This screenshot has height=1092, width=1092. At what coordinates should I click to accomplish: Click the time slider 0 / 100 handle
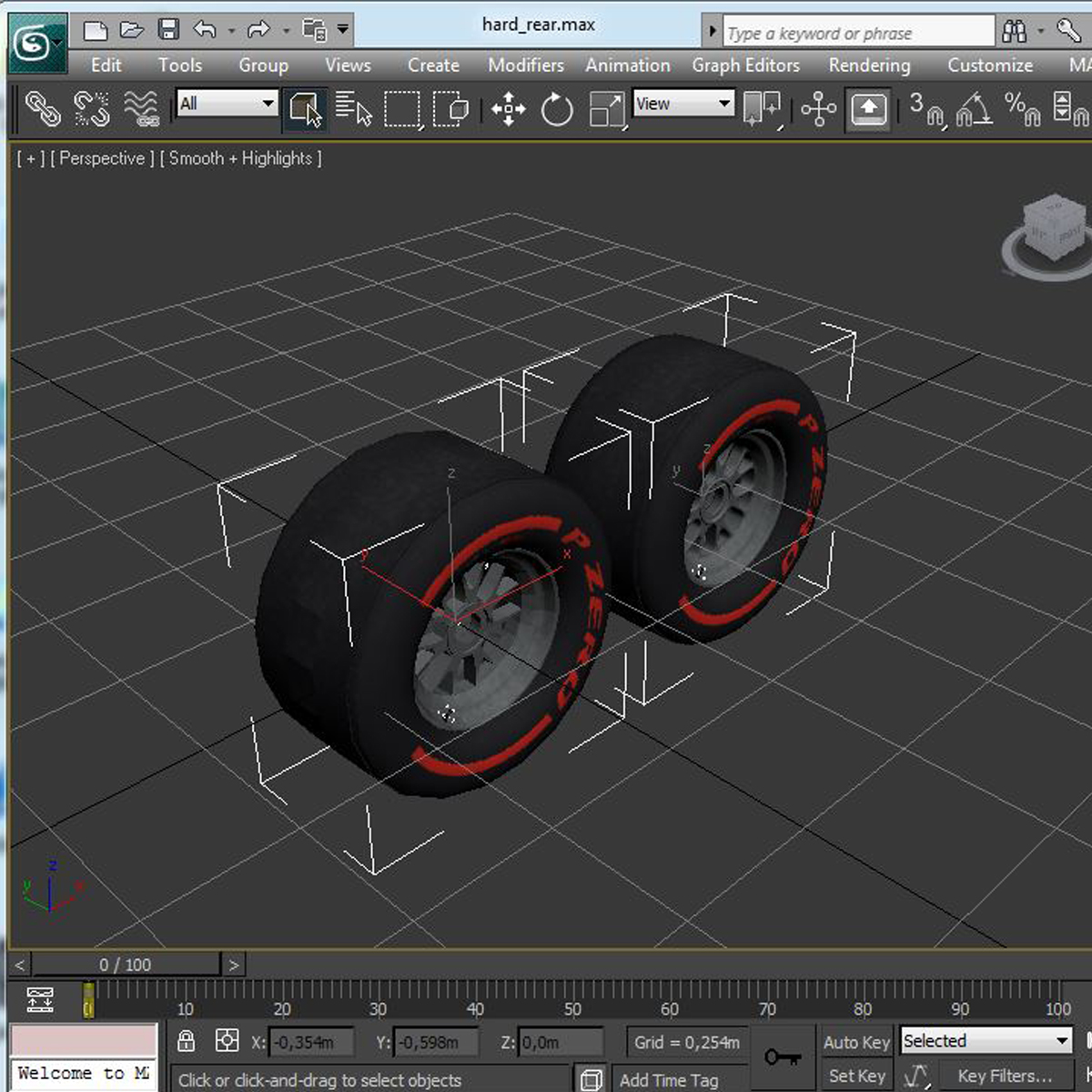click(x=126, y=965)
